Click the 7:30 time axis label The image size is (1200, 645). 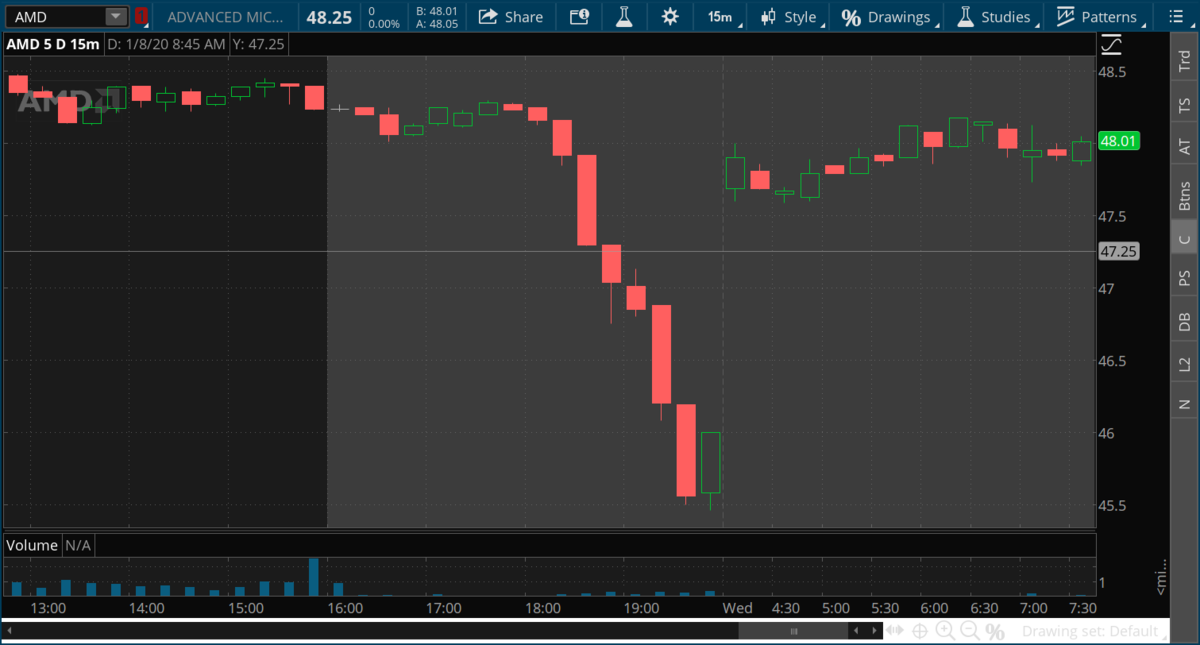[x=1082, y=608]
